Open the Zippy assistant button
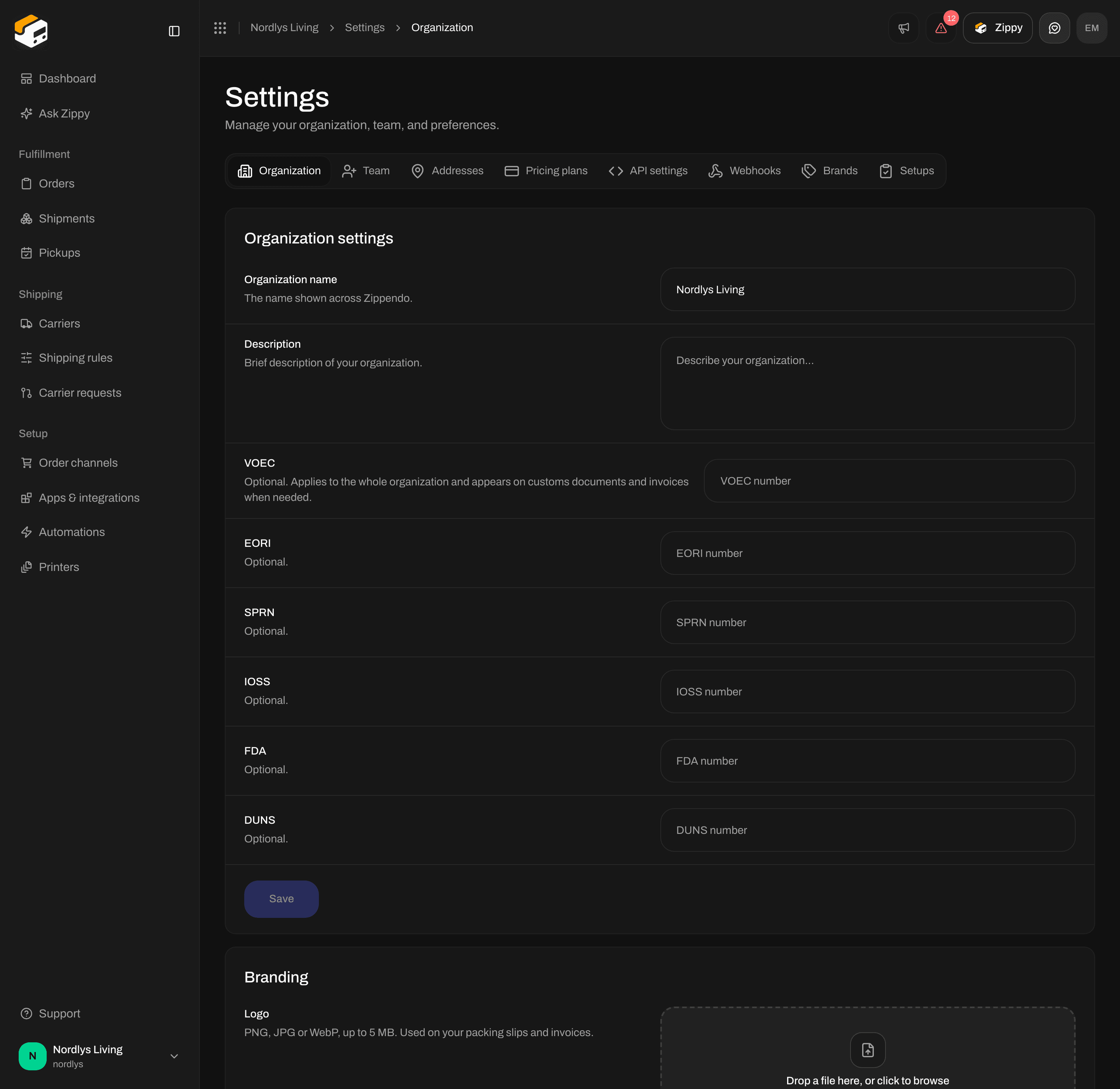 [x=997, y=28]
